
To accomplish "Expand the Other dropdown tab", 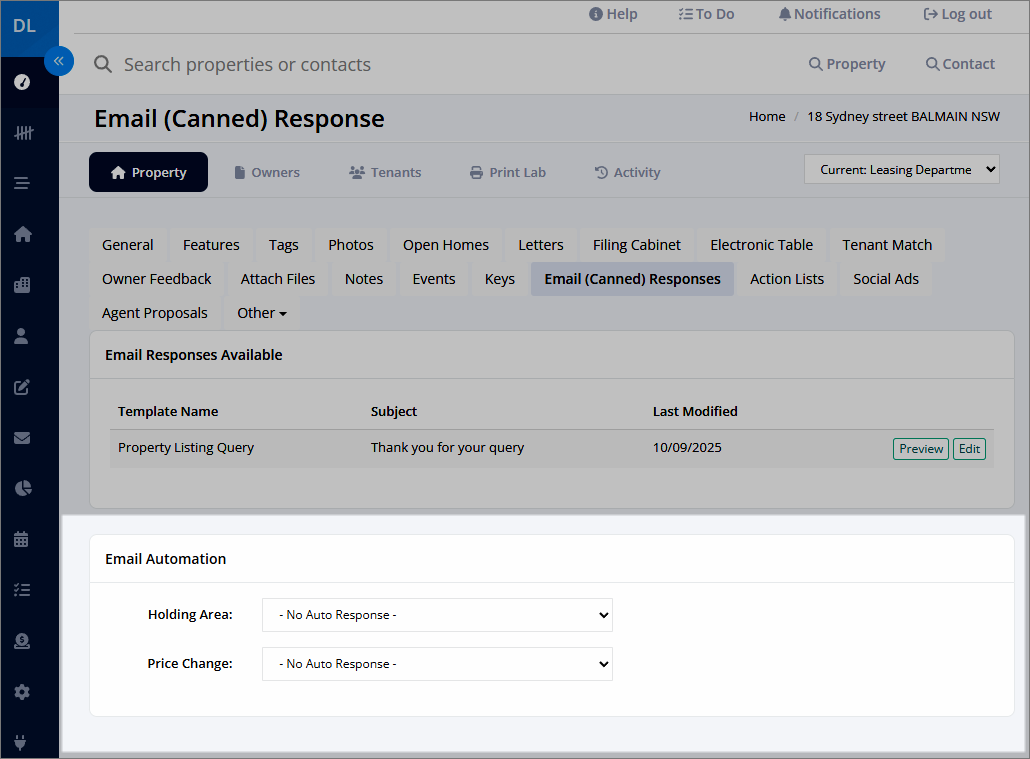I will pyautogui.click(x=262, y=313).
